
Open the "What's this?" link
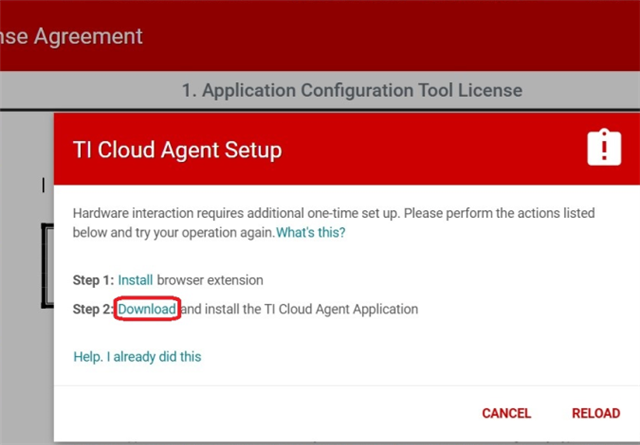[x=311, y=233]
